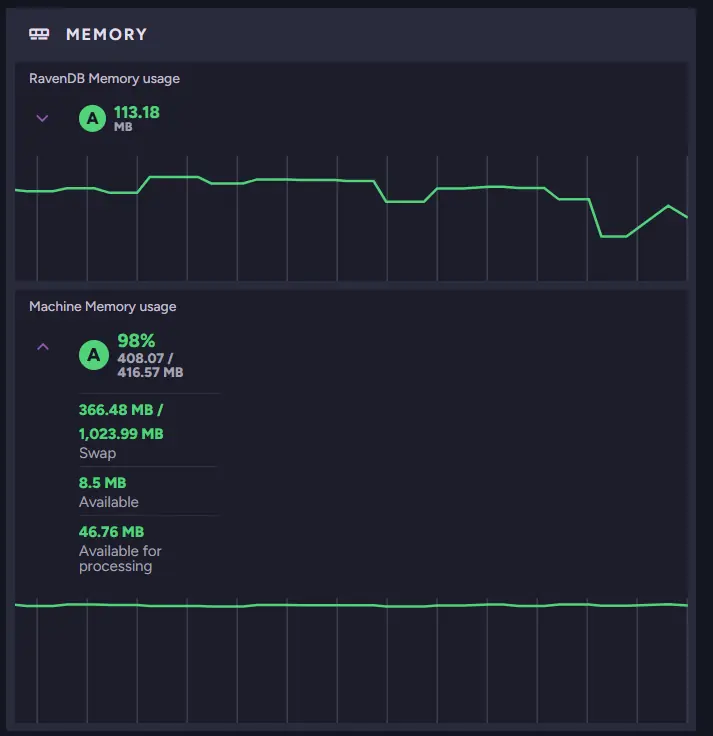Click the lowest dip in RavenDB memory graph
Screen dimensions: 713x736
614,236
